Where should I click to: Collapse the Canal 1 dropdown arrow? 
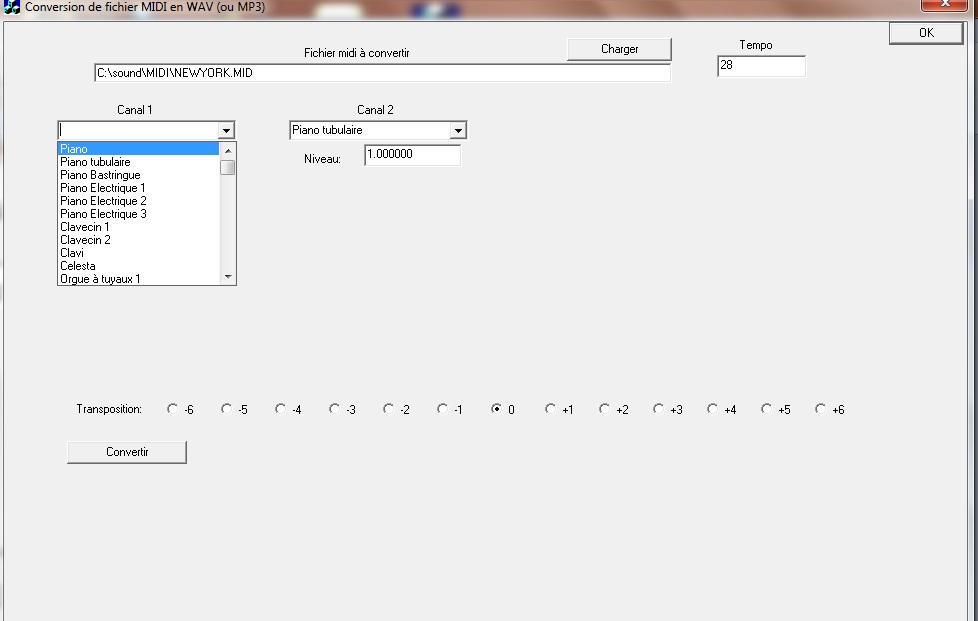coord(226,130)
